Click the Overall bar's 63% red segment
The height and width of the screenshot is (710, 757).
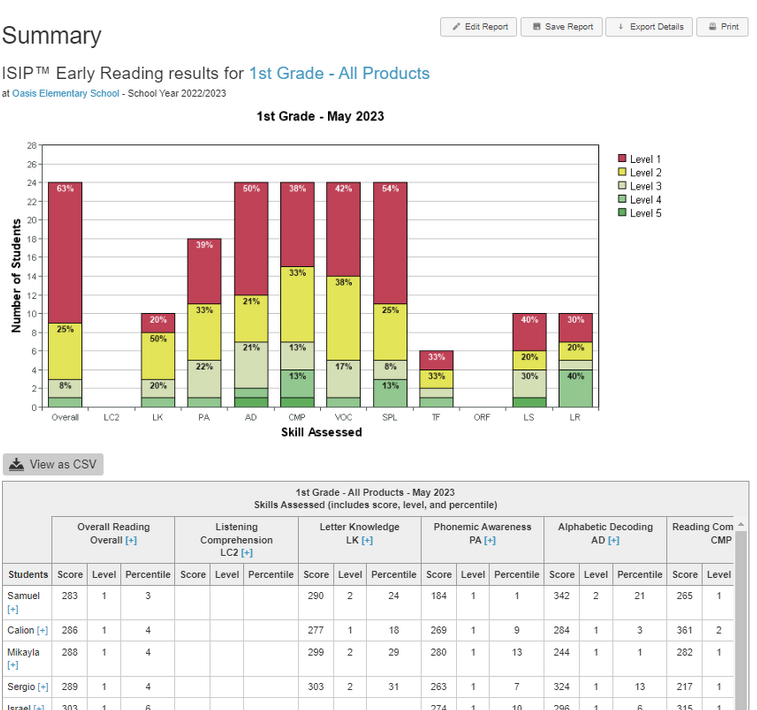[65, 253]
